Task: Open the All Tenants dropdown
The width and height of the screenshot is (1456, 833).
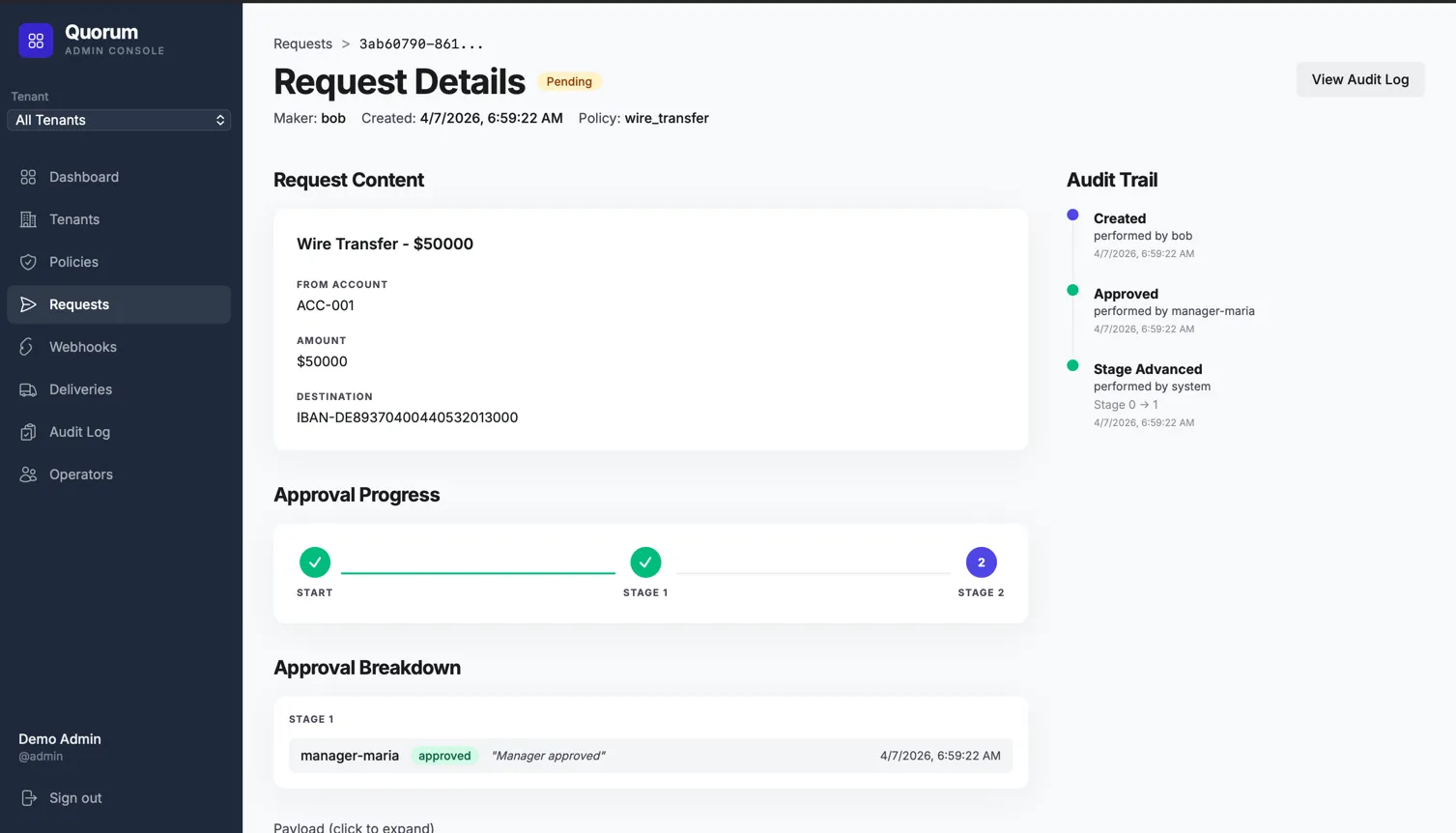Action: tap(119, 120)
